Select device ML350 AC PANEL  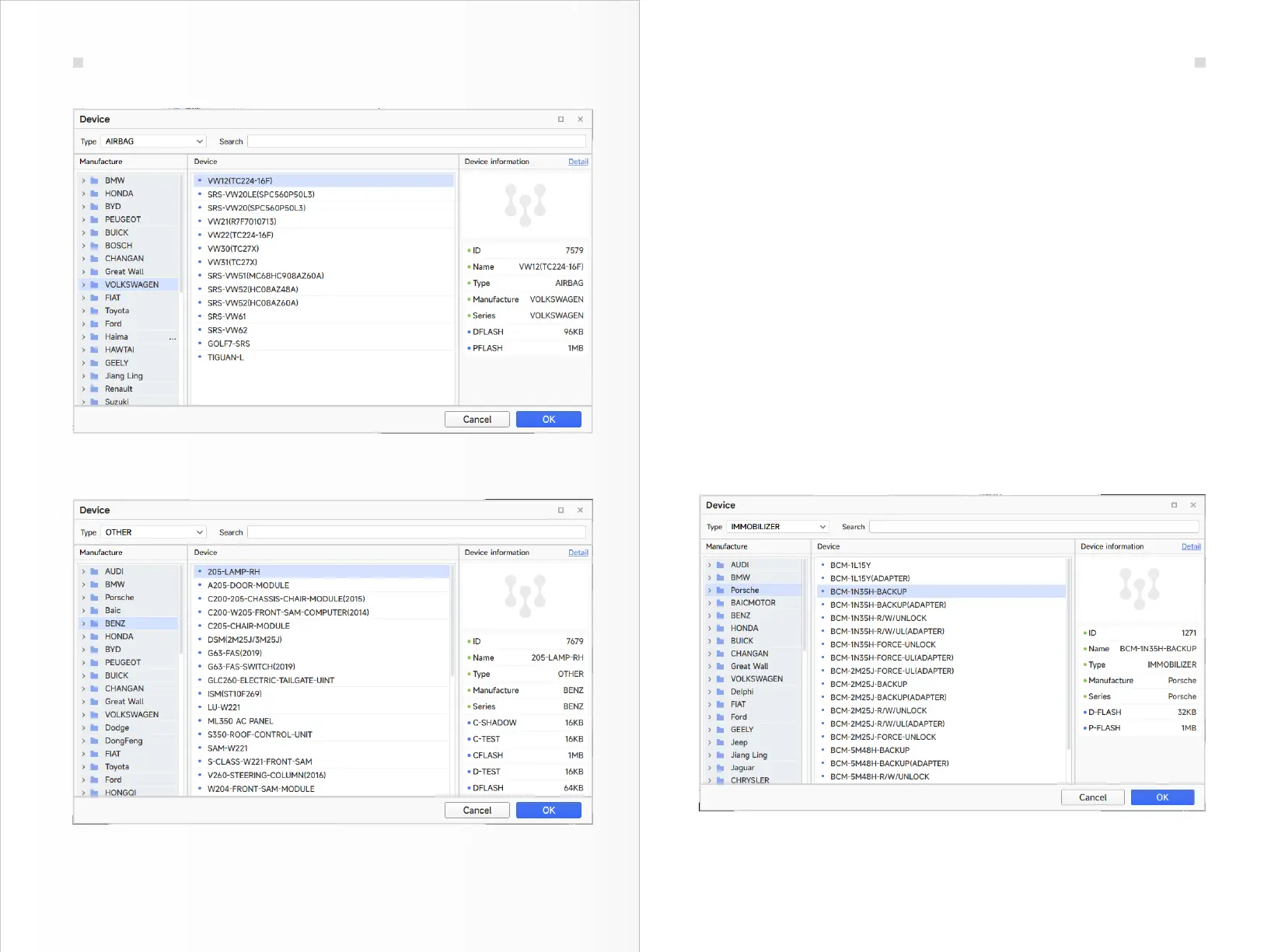click(322, 721)
